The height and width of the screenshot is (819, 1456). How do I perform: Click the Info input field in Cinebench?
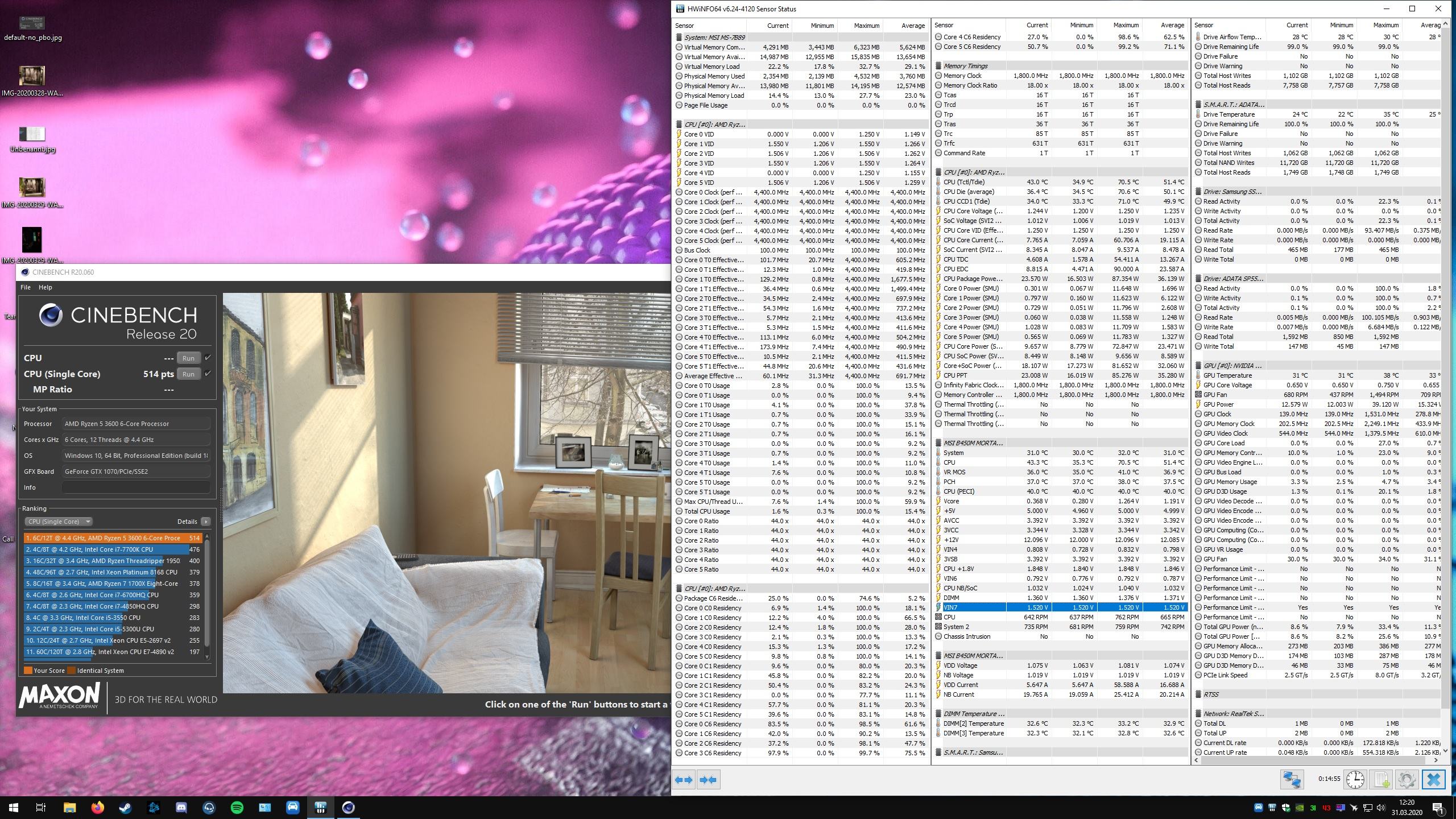[x=136, y=487]
